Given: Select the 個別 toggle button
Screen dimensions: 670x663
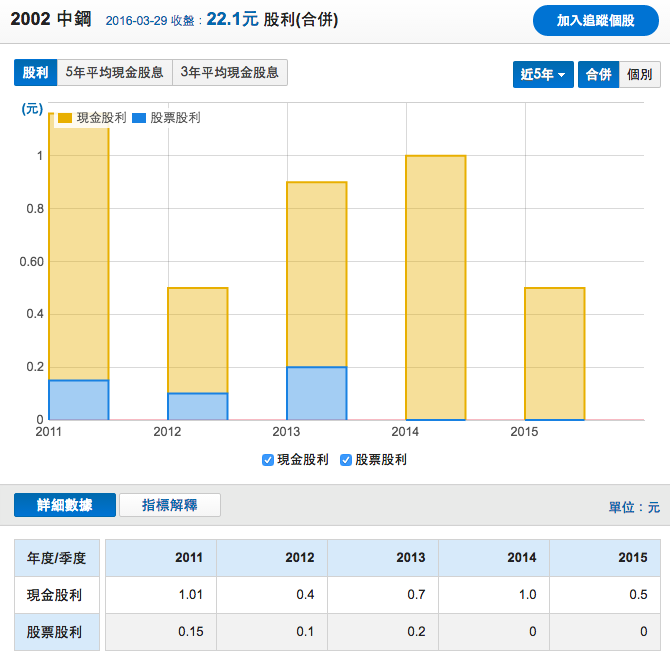Looking at the screenshot, I should (640, 75).
